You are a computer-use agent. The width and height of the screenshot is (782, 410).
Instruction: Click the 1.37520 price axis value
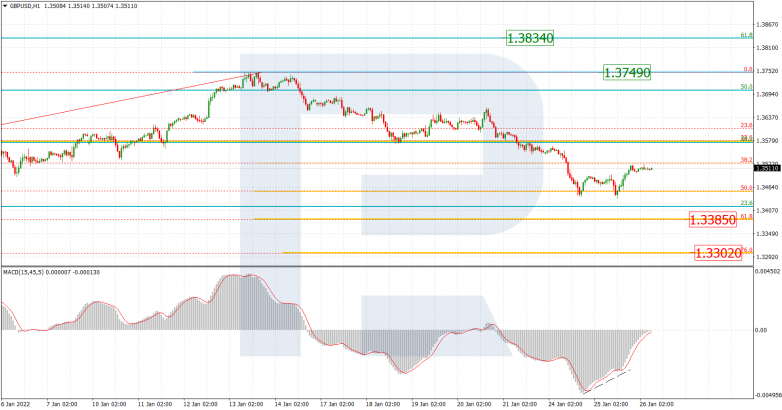pos(767,71)
